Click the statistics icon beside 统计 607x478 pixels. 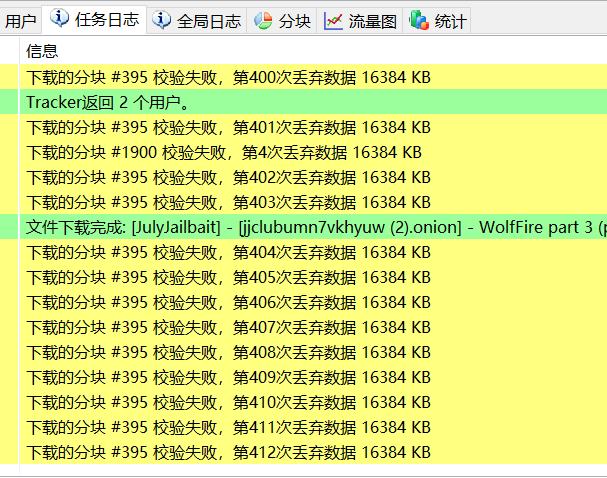(420, 20)
